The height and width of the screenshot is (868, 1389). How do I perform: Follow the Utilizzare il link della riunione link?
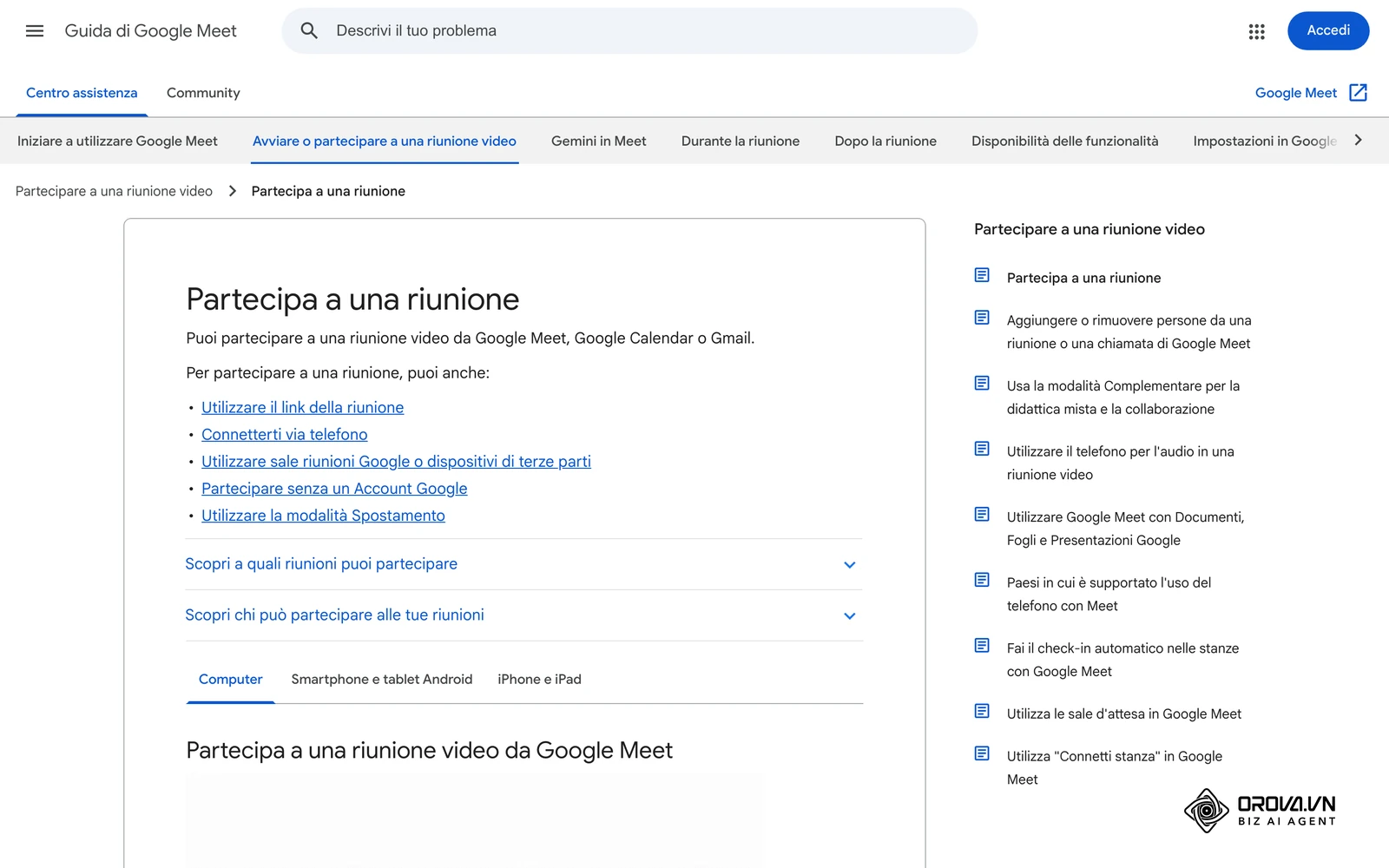[x=302, y=408]
